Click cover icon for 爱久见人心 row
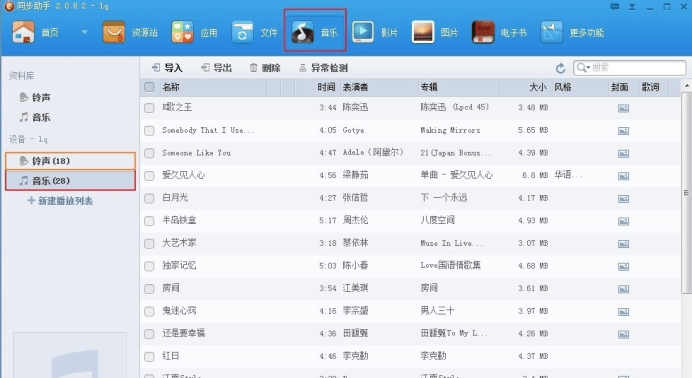 (x=623, y=176)
